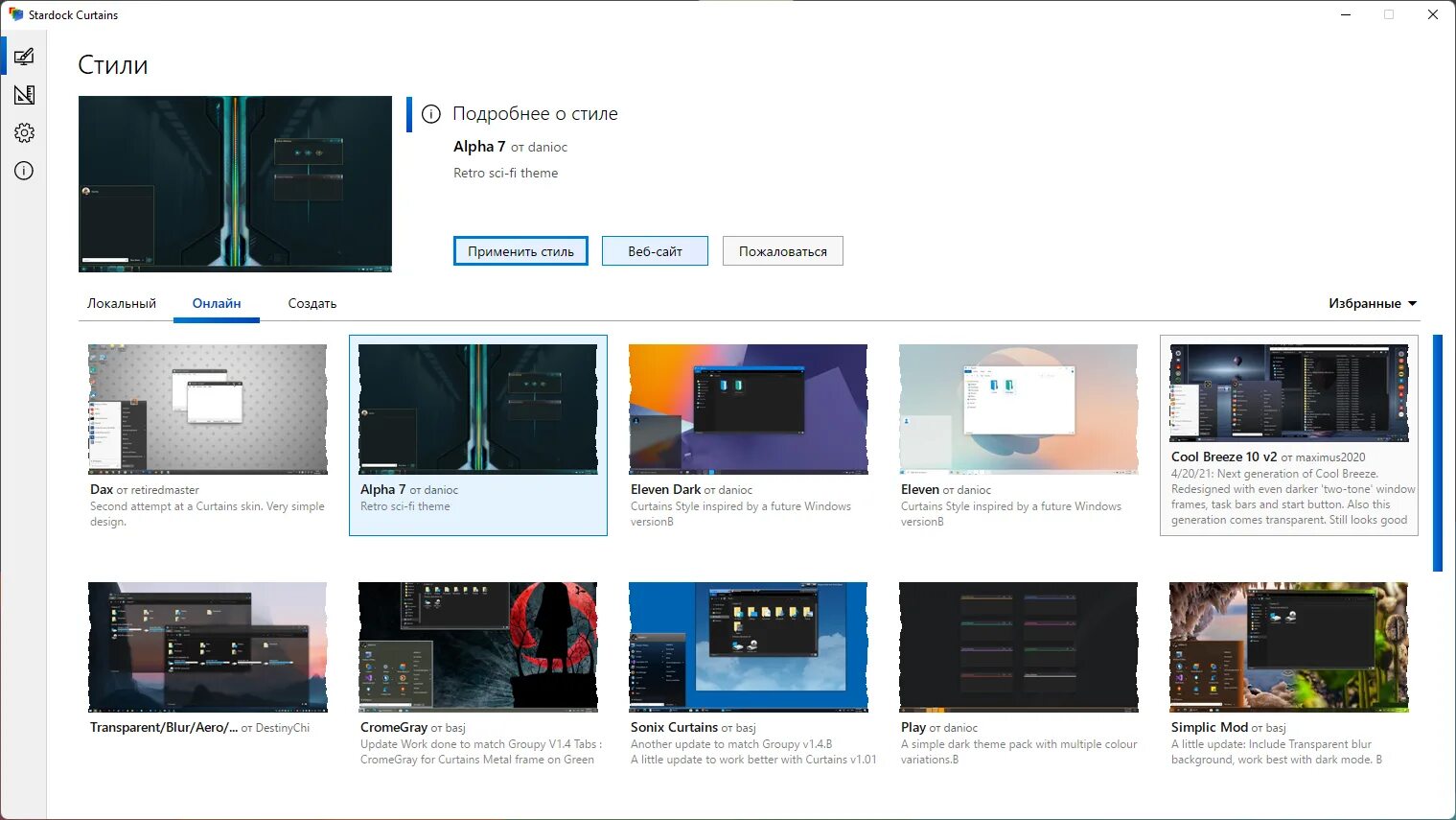1456x820 pixels.
Task: Click 'от DestinyChi' author text
Action: 275,728
